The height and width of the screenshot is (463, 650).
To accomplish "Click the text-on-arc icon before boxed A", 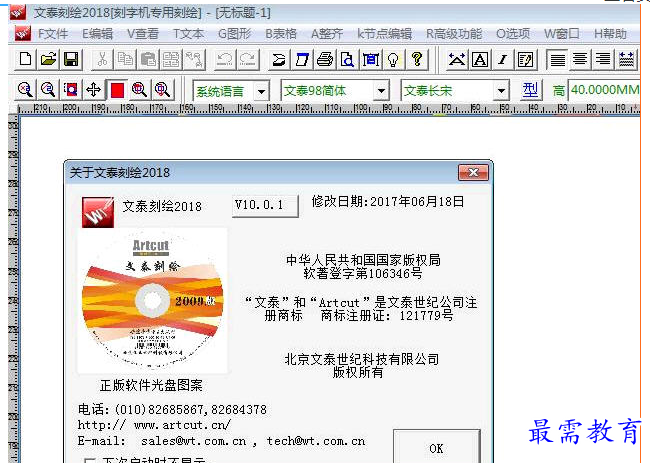I will (457, 59).
